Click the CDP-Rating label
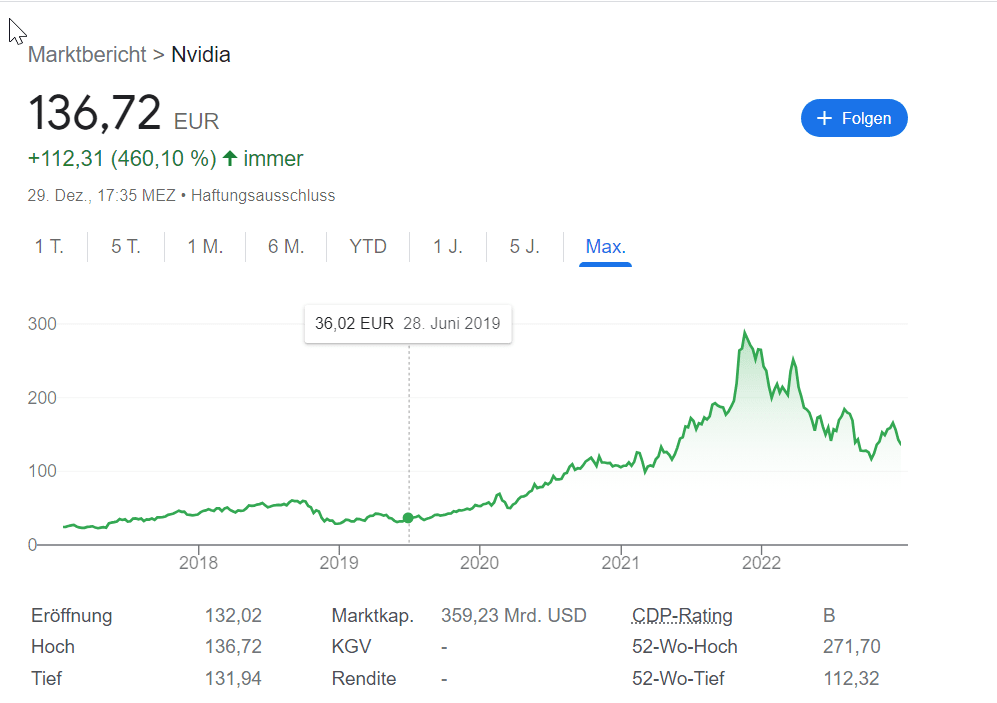This screenshot has width=997, height=703. (x=682, y=615)
